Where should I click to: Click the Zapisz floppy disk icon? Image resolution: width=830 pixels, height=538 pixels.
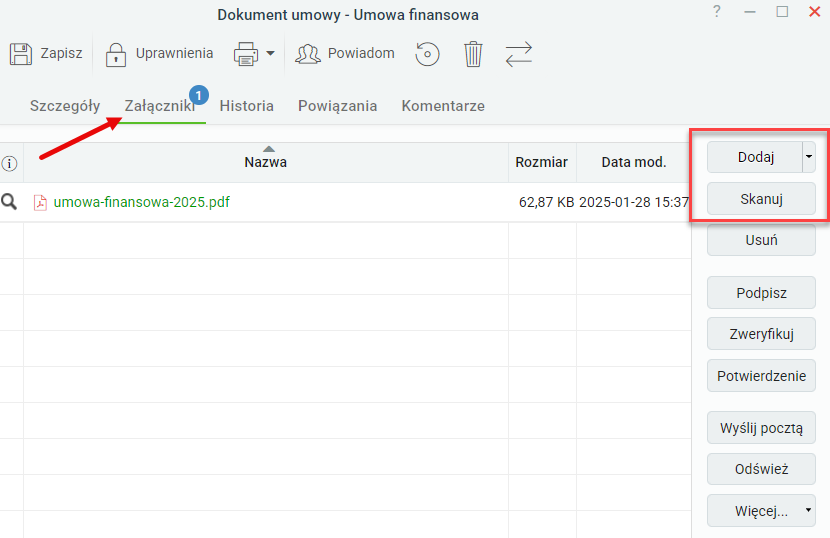coord(21,54)
